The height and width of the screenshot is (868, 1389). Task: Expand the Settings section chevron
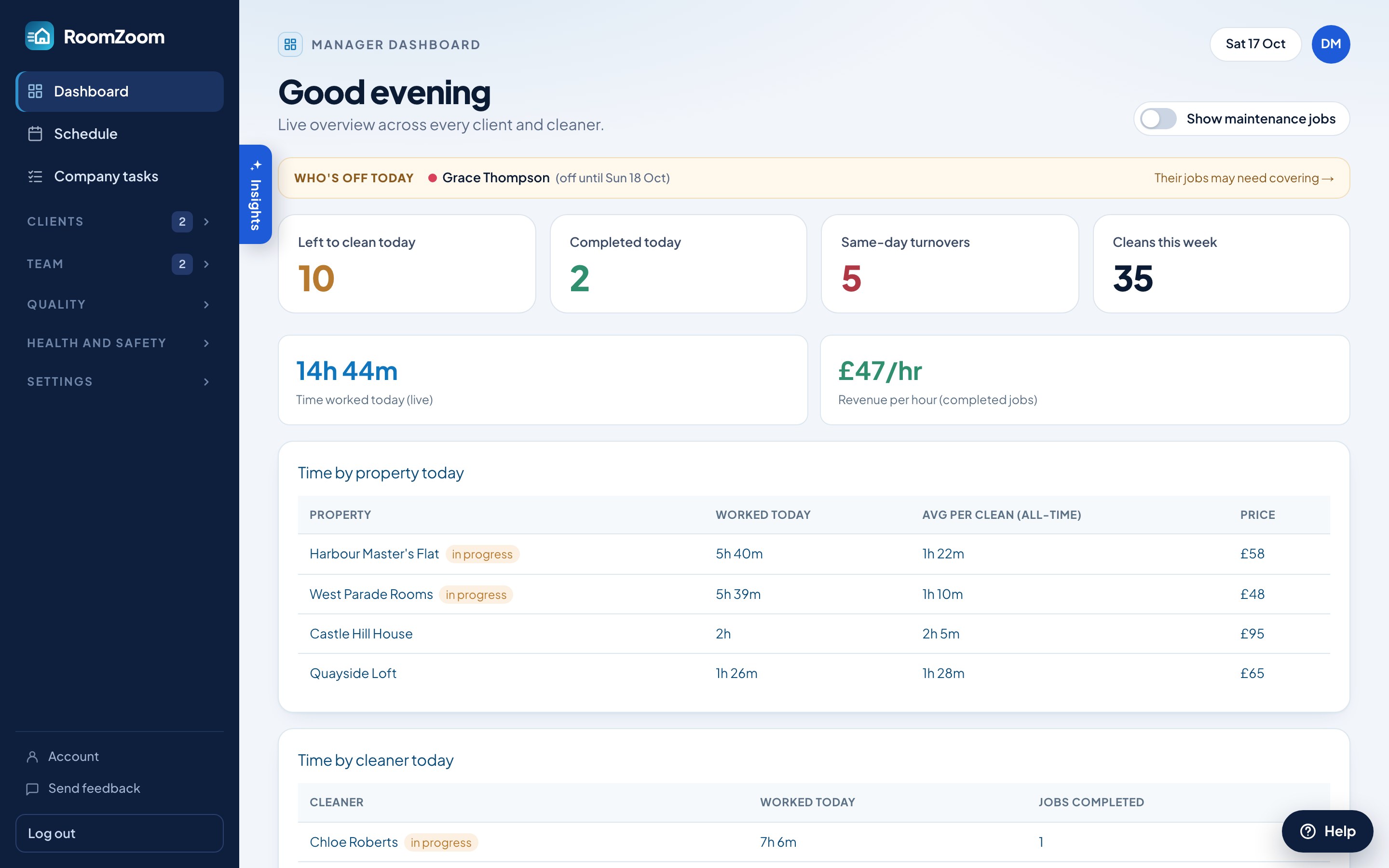pyautogui.click(x=206, y=382)
